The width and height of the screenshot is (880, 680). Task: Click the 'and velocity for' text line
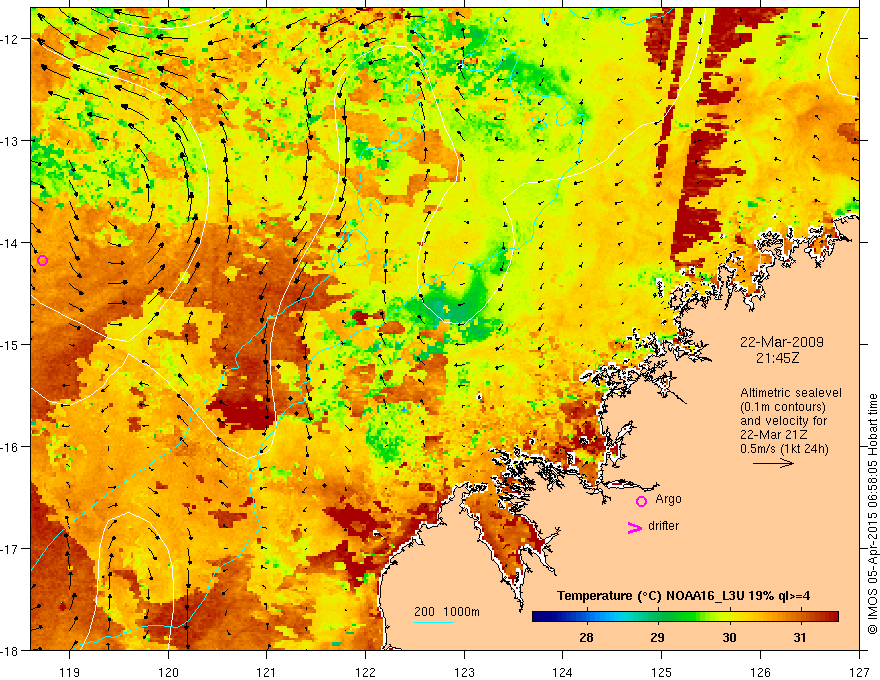[x=783, y=421]
